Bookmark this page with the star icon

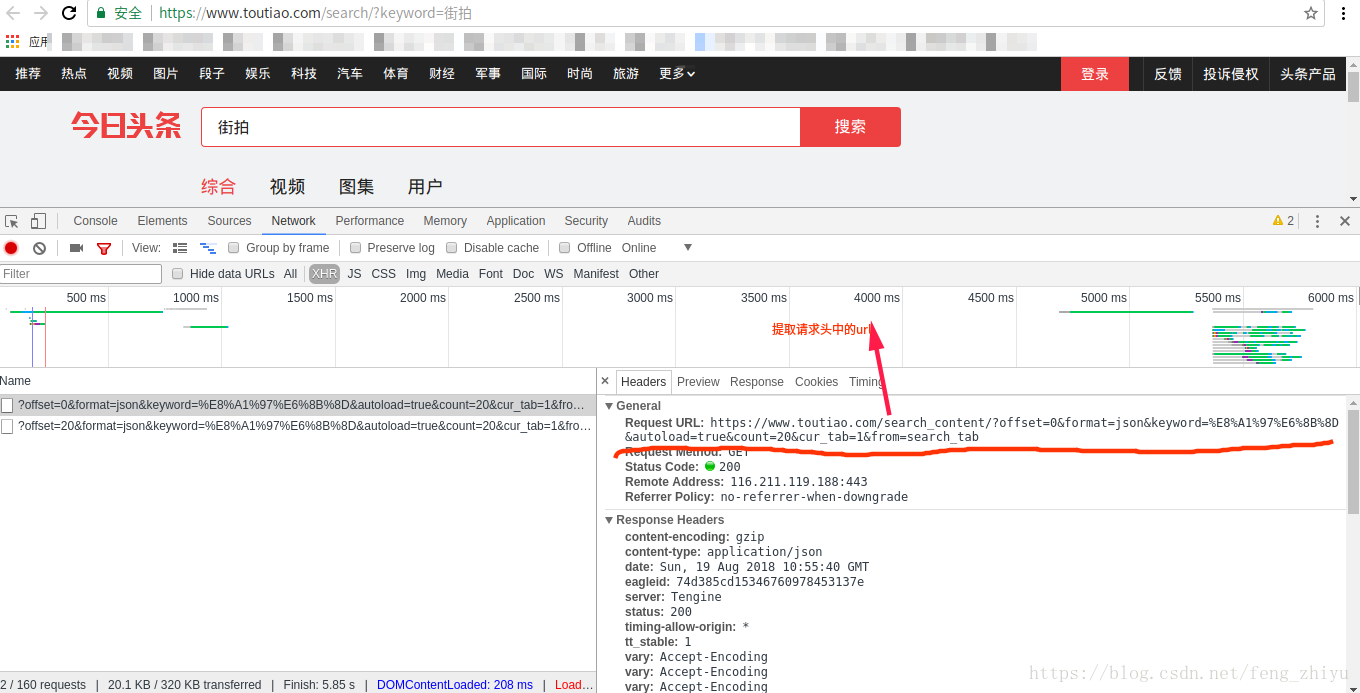(x=1311, y=13)
